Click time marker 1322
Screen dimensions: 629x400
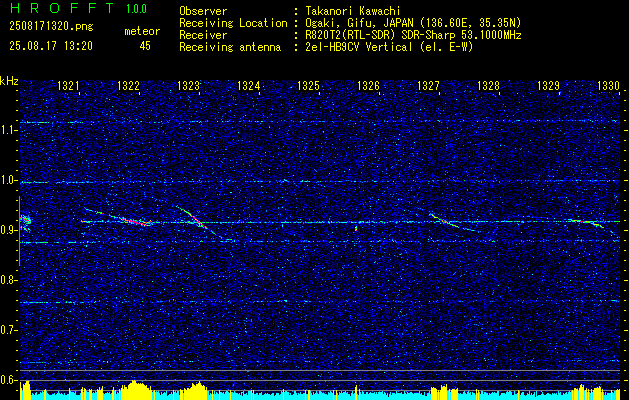click(128, 85)
